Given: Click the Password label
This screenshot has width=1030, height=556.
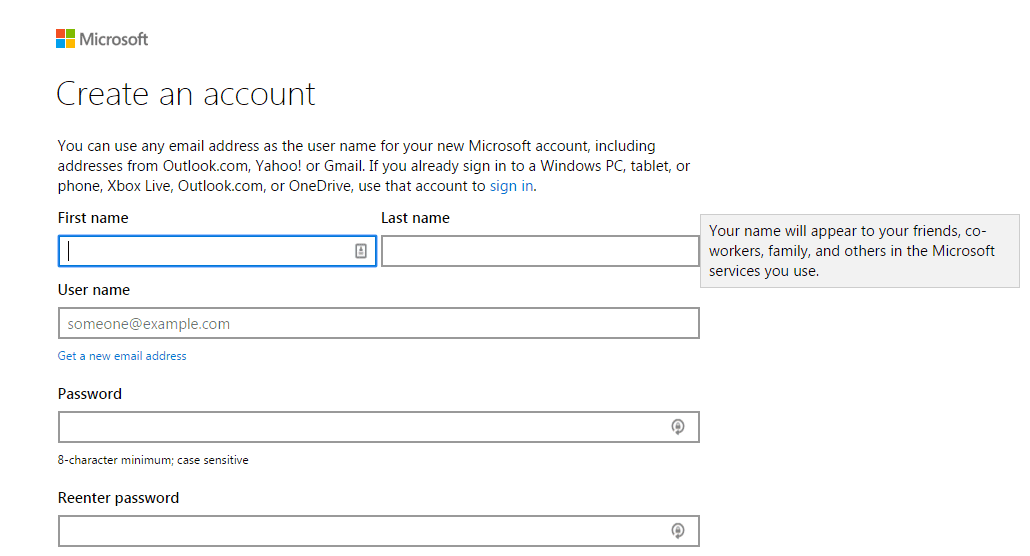Looking at the screenshot, I should point(90,394).
